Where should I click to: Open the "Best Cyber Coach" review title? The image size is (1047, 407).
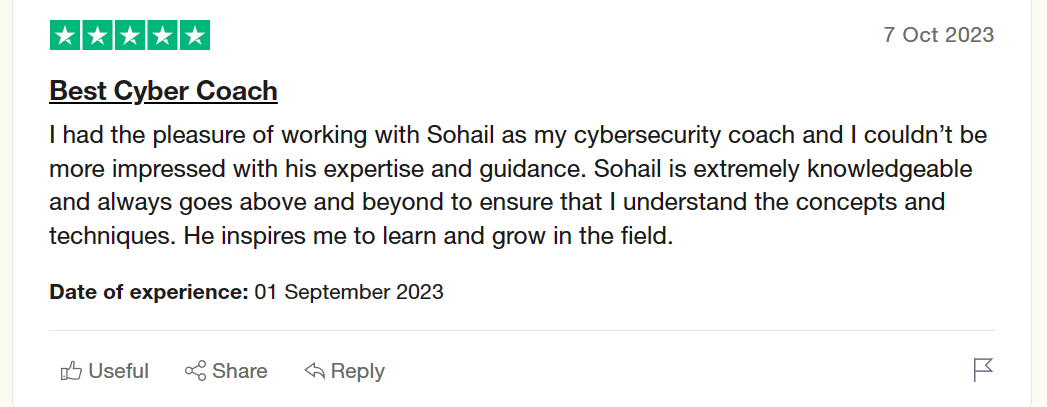click(163, 91)
